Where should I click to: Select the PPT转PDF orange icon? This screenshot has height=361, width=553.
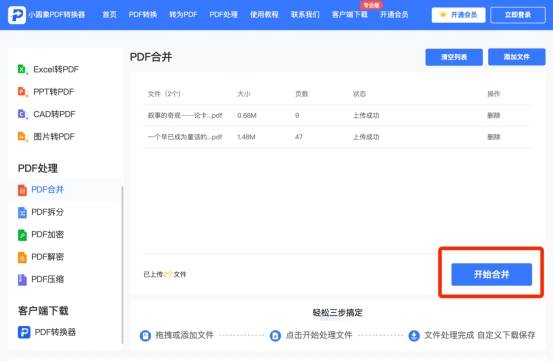[22, 92]
